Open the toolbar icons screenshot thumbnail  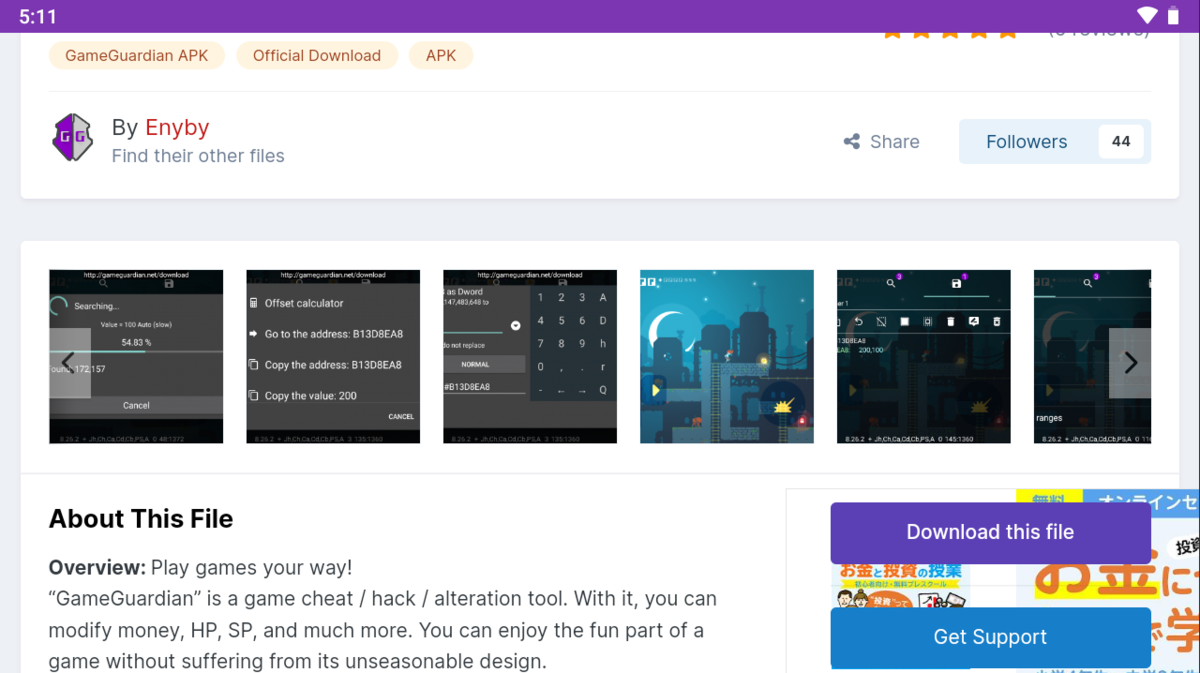pyautogui.click(x=924, y=357)
